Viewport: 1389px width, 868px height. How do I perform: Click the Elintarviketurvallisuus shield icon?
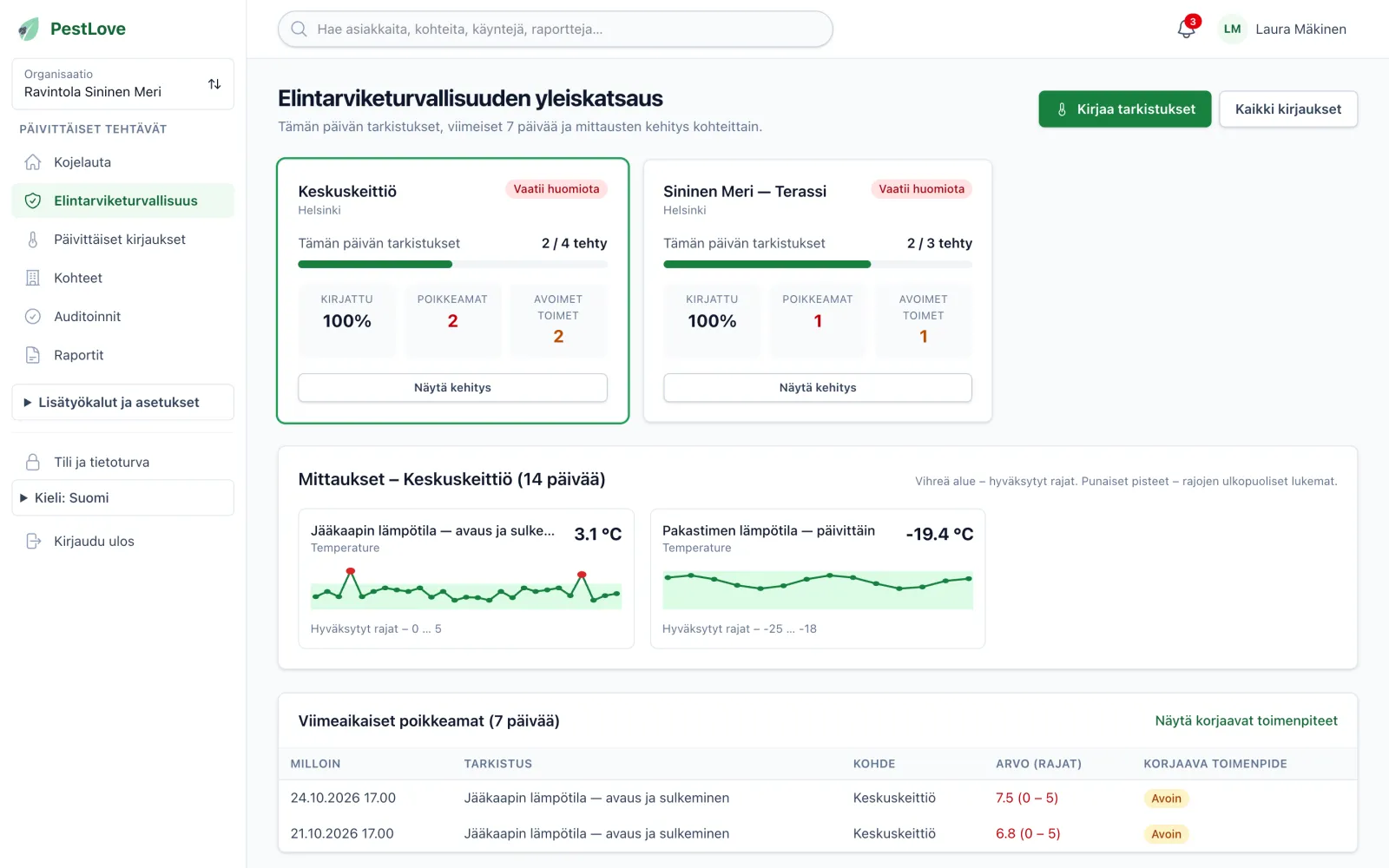33,201
